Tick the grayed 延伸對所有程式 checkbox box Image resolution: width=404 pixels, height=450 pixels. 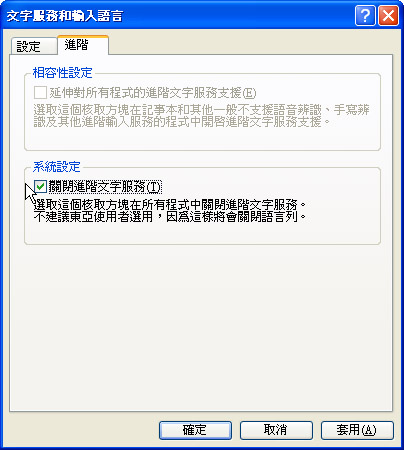(40, 92)
